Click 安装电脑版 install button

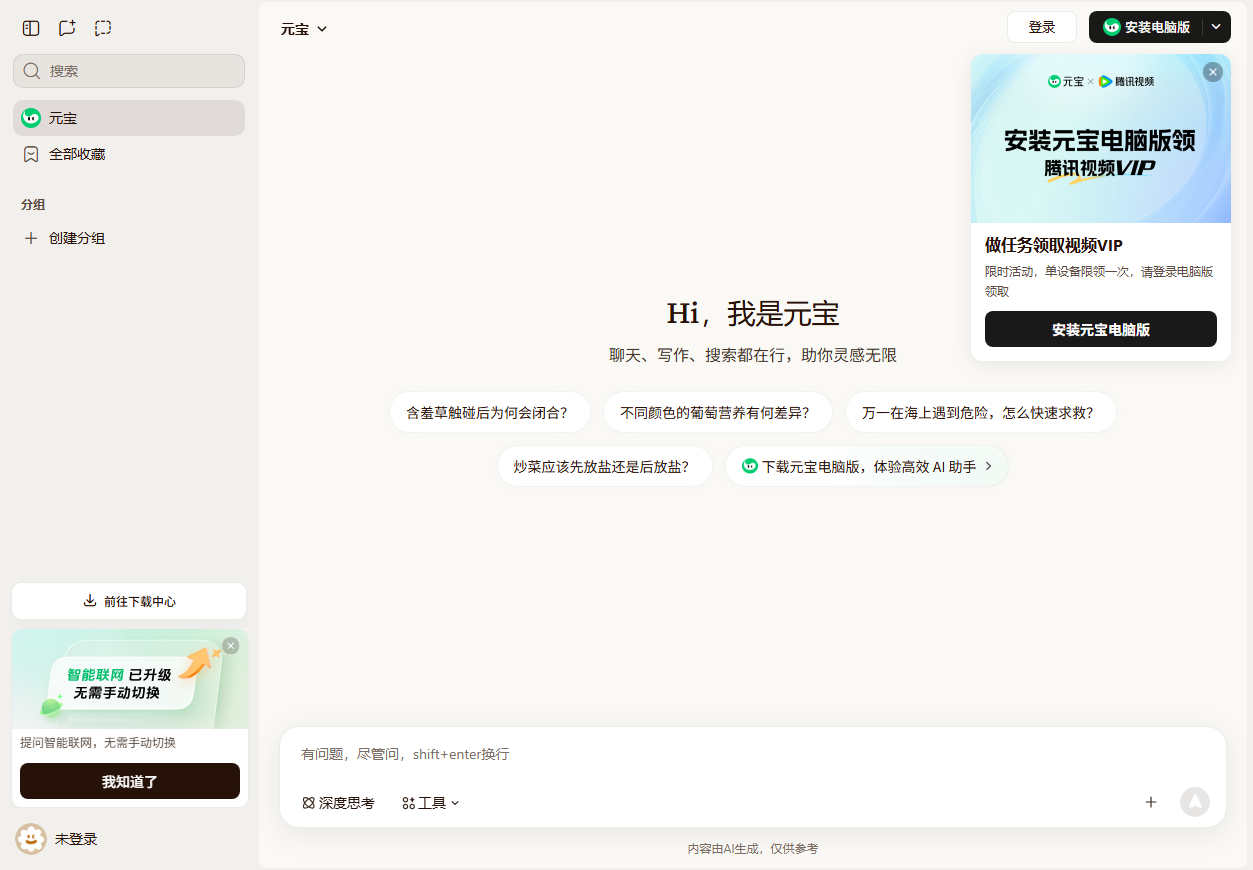point(1145,27)
